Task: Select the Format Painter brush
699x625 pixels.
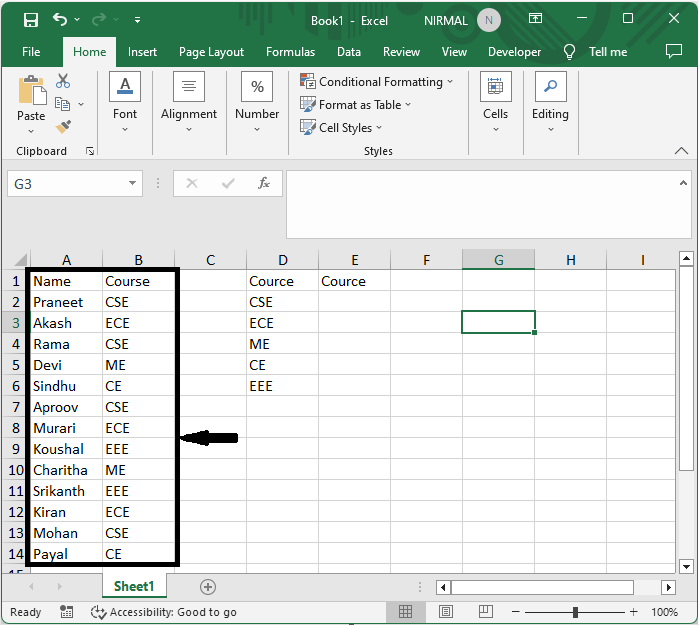Action: (x=63, y=127)
